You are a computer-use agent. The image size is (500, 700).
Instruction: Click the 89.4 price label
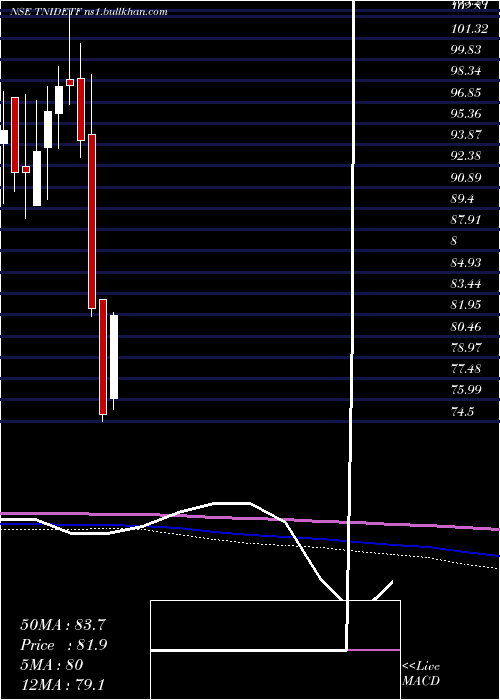click(x=462, y=199)
